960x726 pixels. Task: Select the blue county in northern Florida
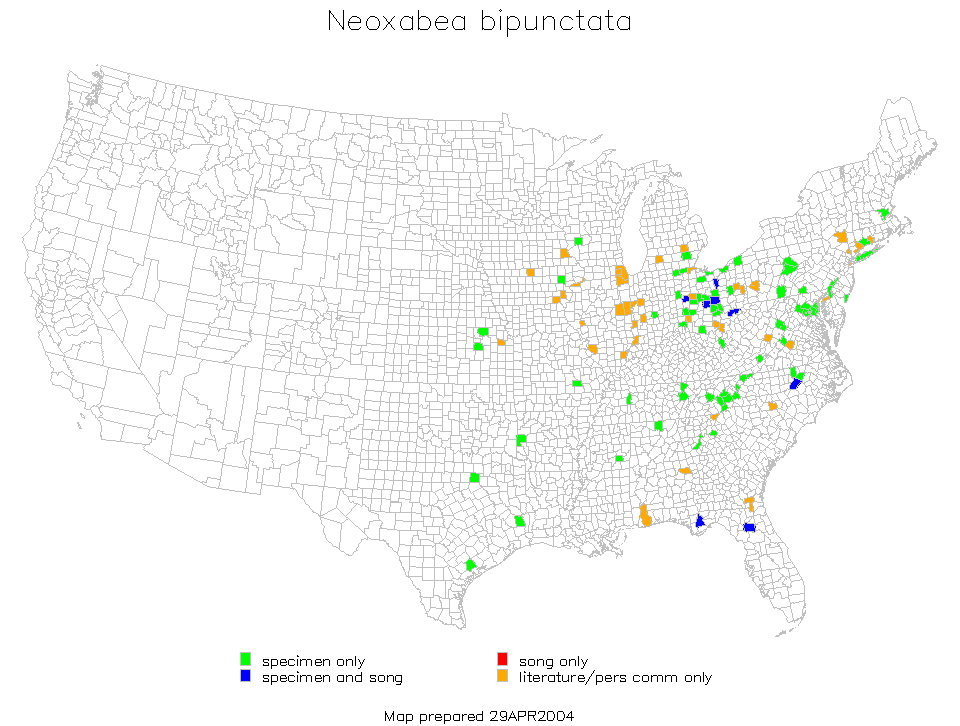[x=748, y=527]
